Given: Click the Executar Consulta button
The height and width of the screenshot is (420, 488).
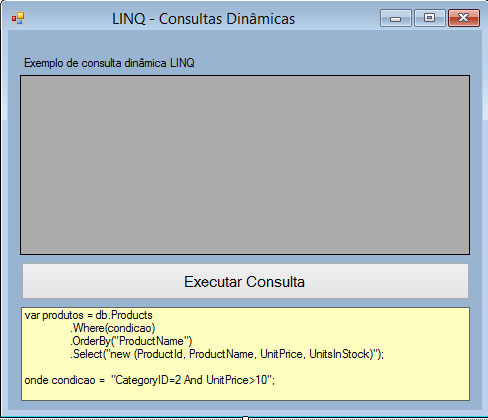Looking at the screenshot, I should coord(245,281).
